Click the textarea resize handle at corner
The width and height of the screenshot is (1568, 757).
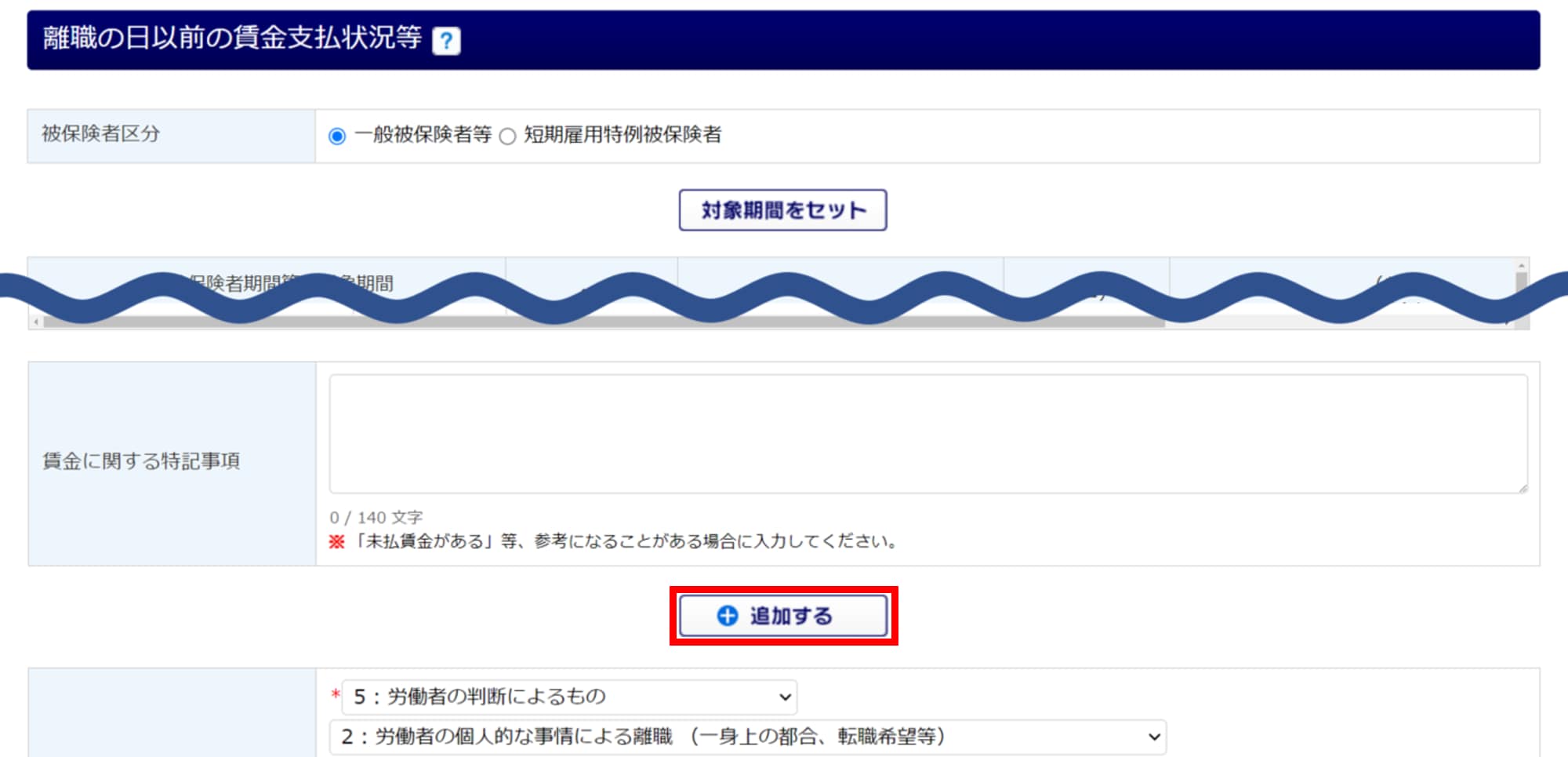(x=1522, y=488)
